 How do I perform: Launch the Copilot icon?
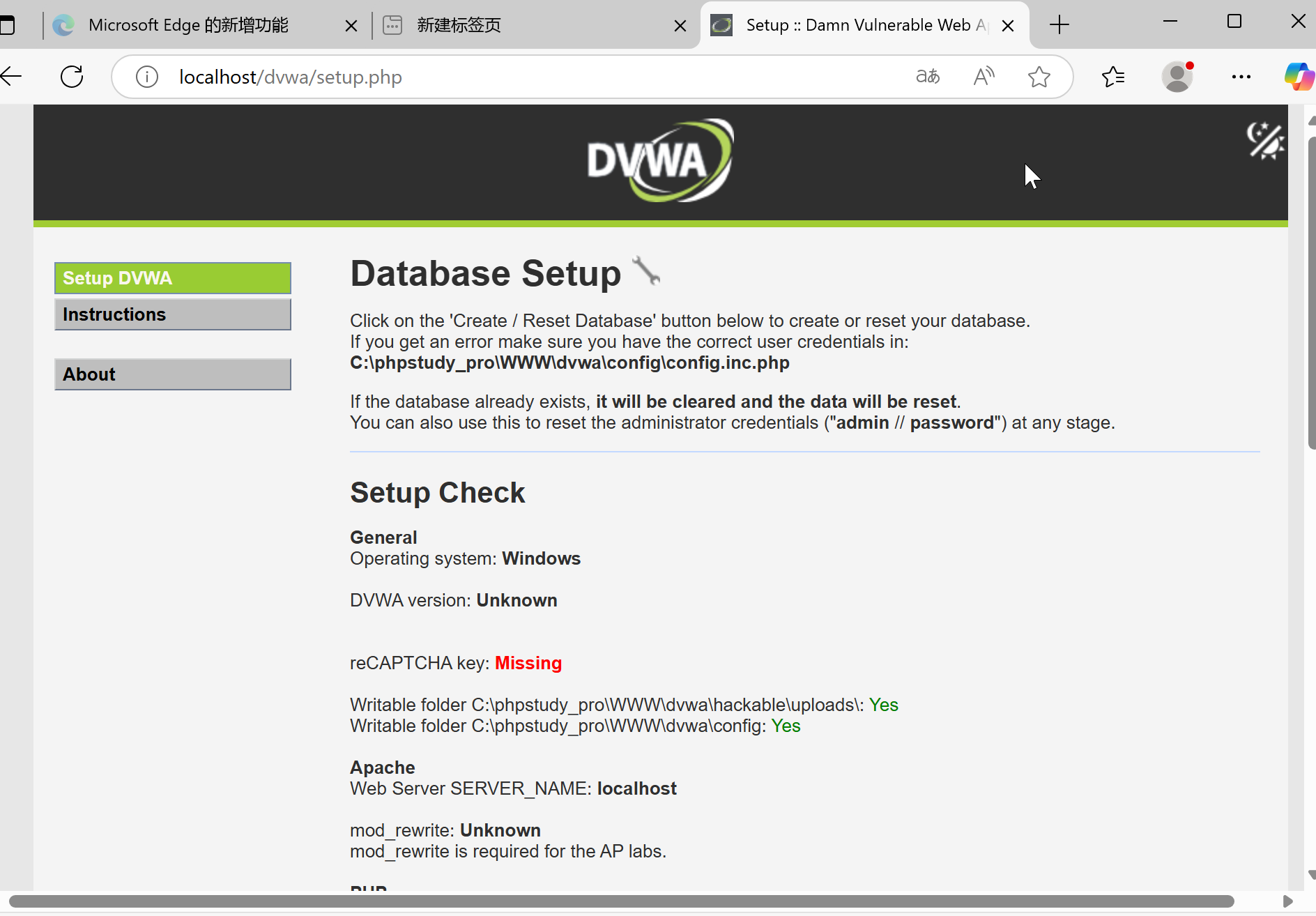click(x=1299, y=77)
